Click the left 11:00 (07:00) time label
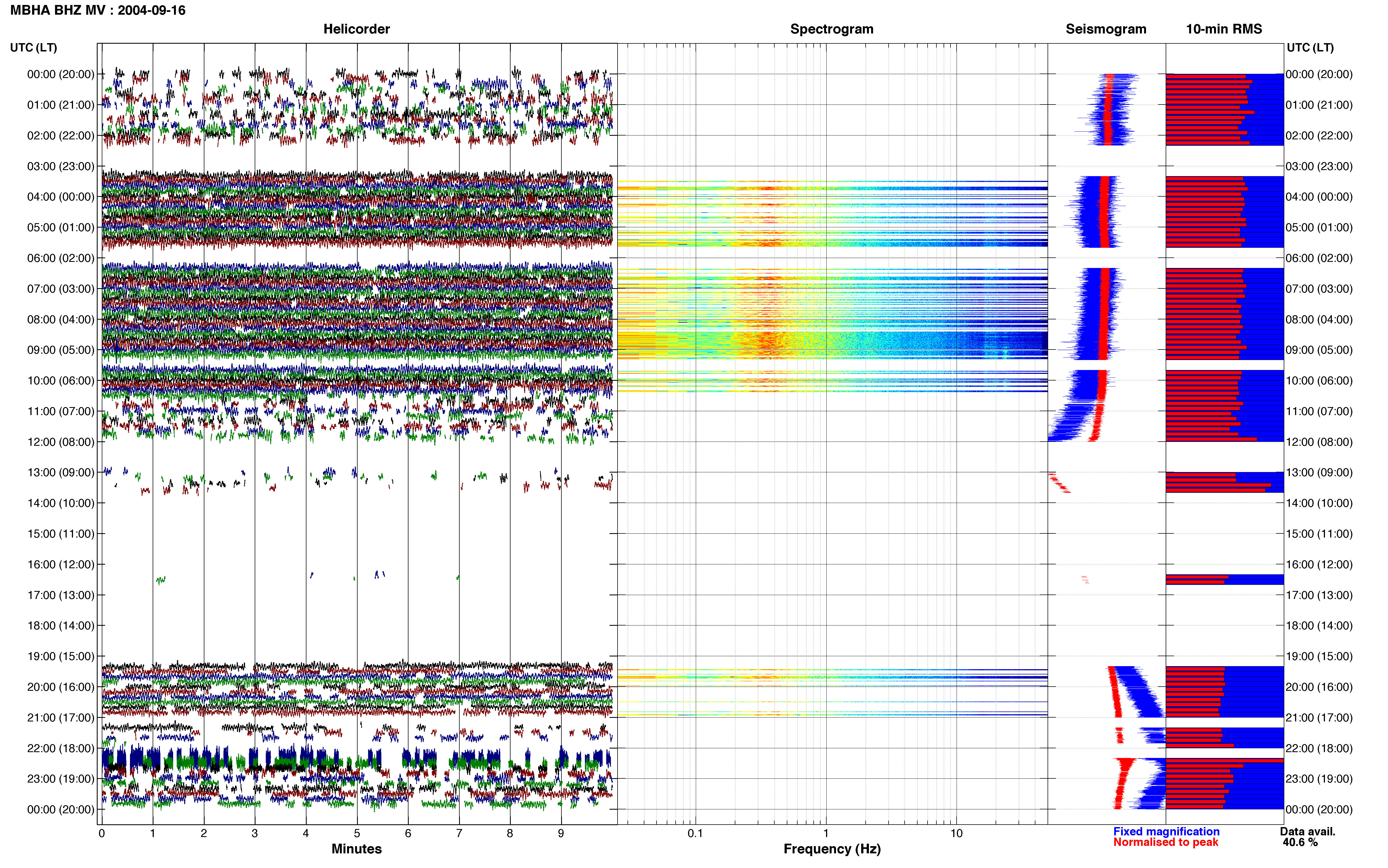The width and height of the screenshot is (1388, 868). [61, 411]
